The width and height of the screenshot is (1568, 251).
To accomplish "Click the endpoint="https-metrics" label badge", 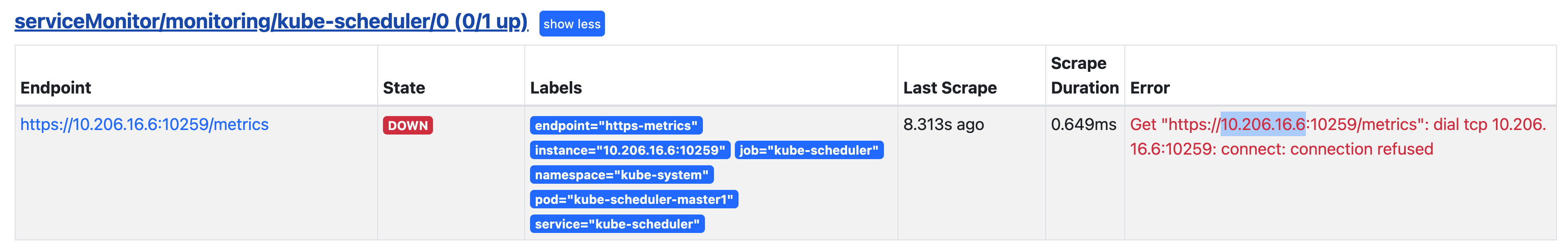I will pyautogui.click(x=616, y=125).
